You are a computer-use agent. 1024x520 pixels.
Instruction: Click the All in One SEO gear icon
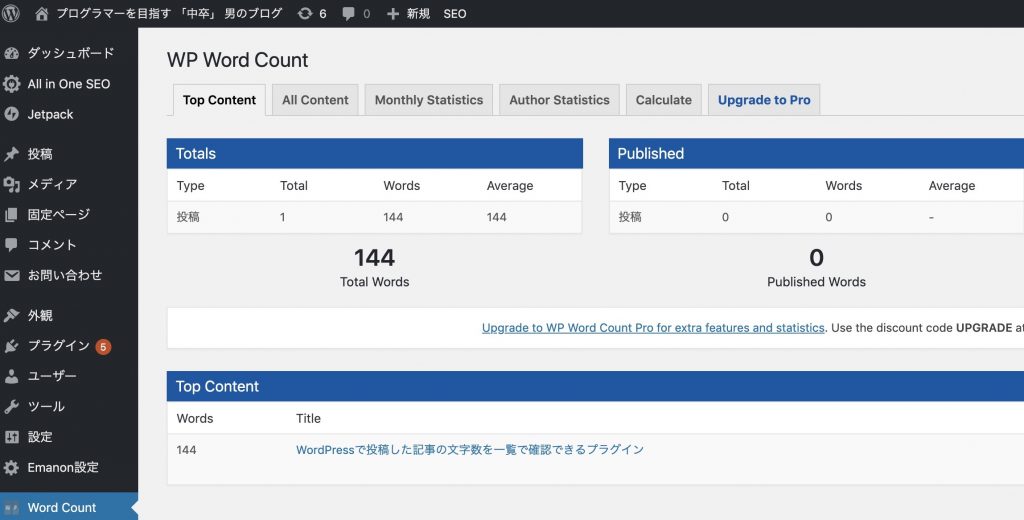(11, 84)
